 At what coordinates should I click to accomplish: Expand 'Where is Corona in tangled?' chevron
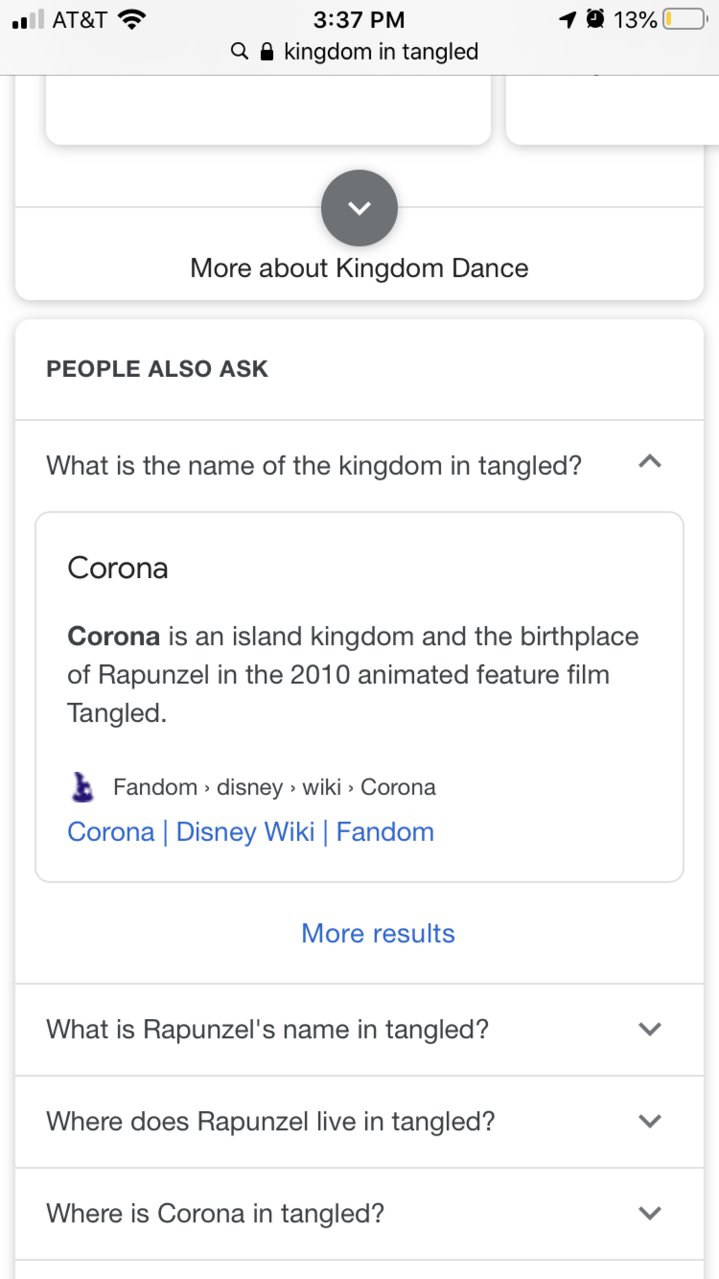pos(650,1213)
